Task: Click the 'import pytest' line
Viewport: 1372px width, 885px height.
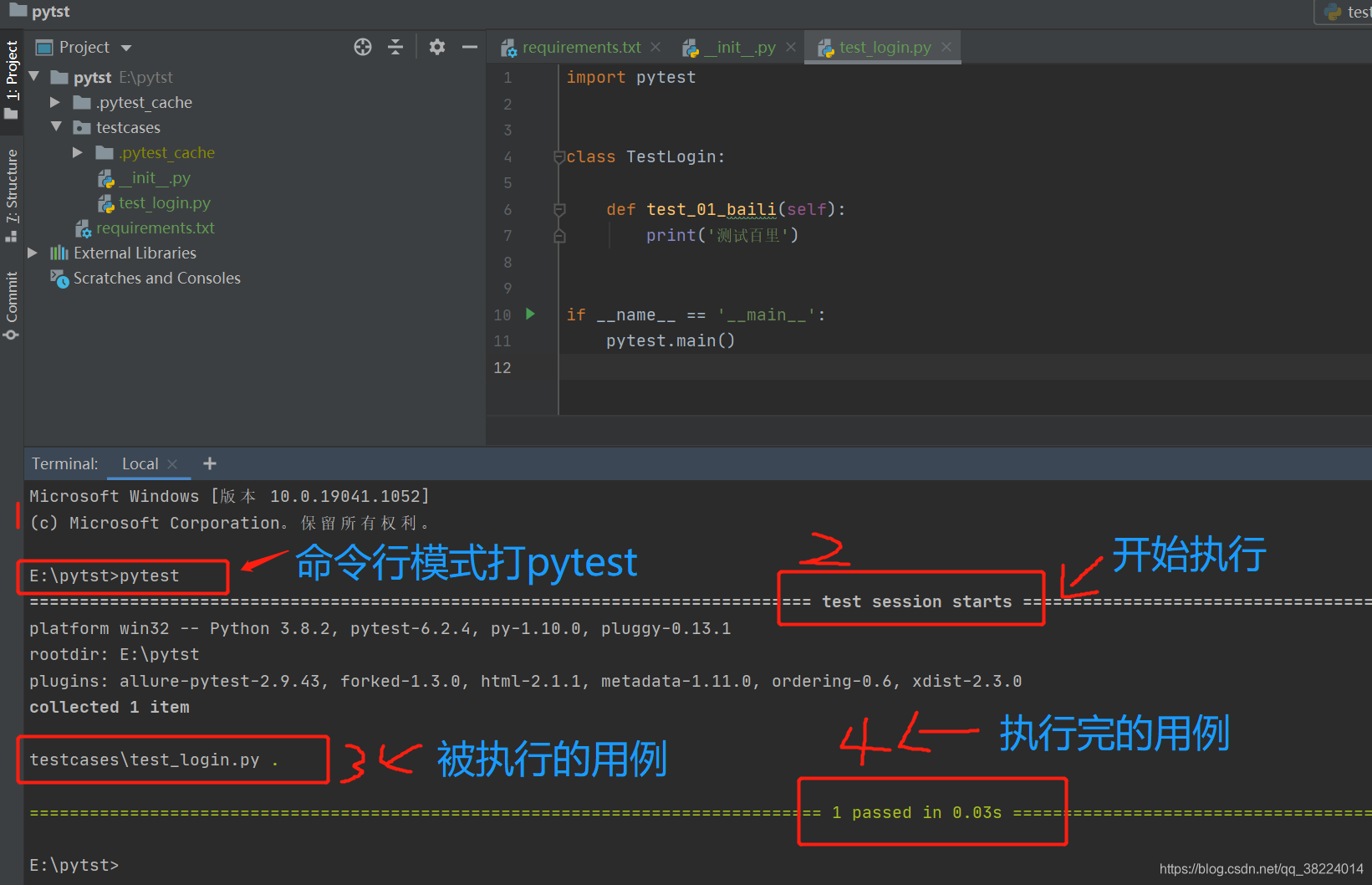Action: [x=631, y=77]
